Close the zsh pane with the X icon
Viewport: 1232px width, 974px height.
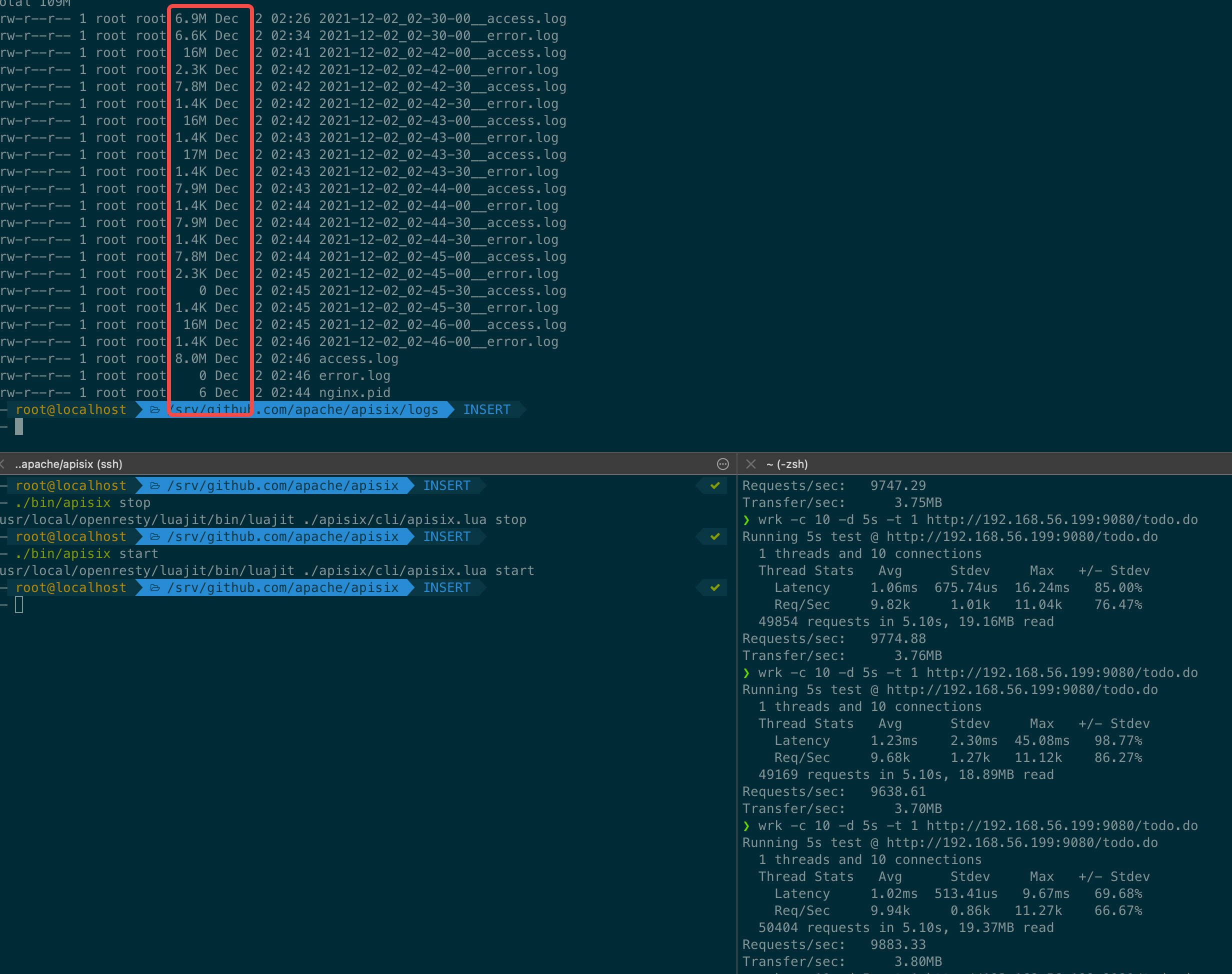(x=751, y=464)
